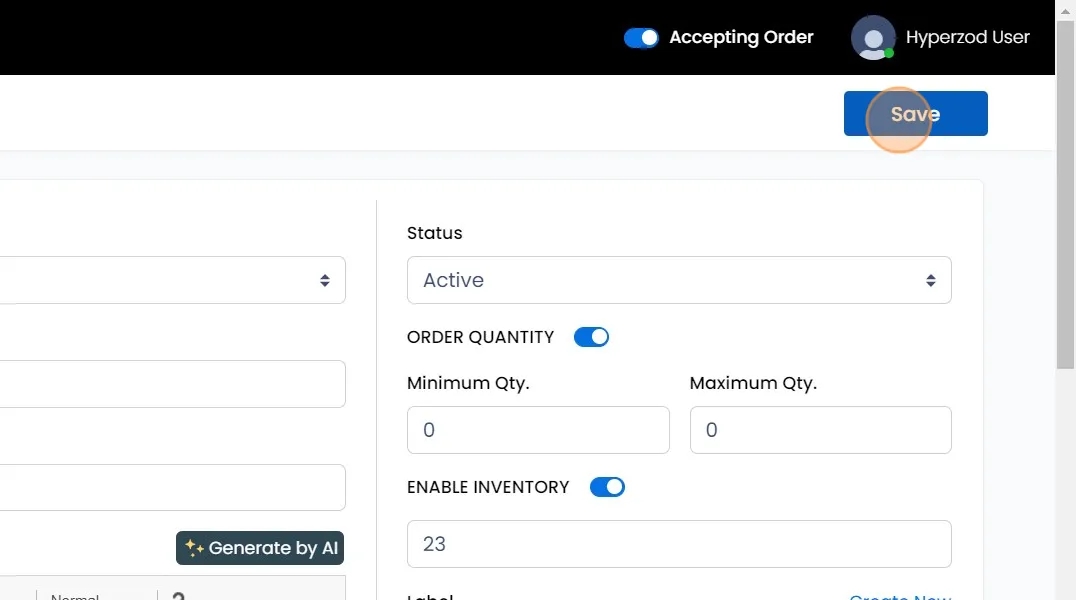Viewport: 1076px width, 600px height.
Task: Select the inventory quantity field showing 23
Action: point(679,544)
